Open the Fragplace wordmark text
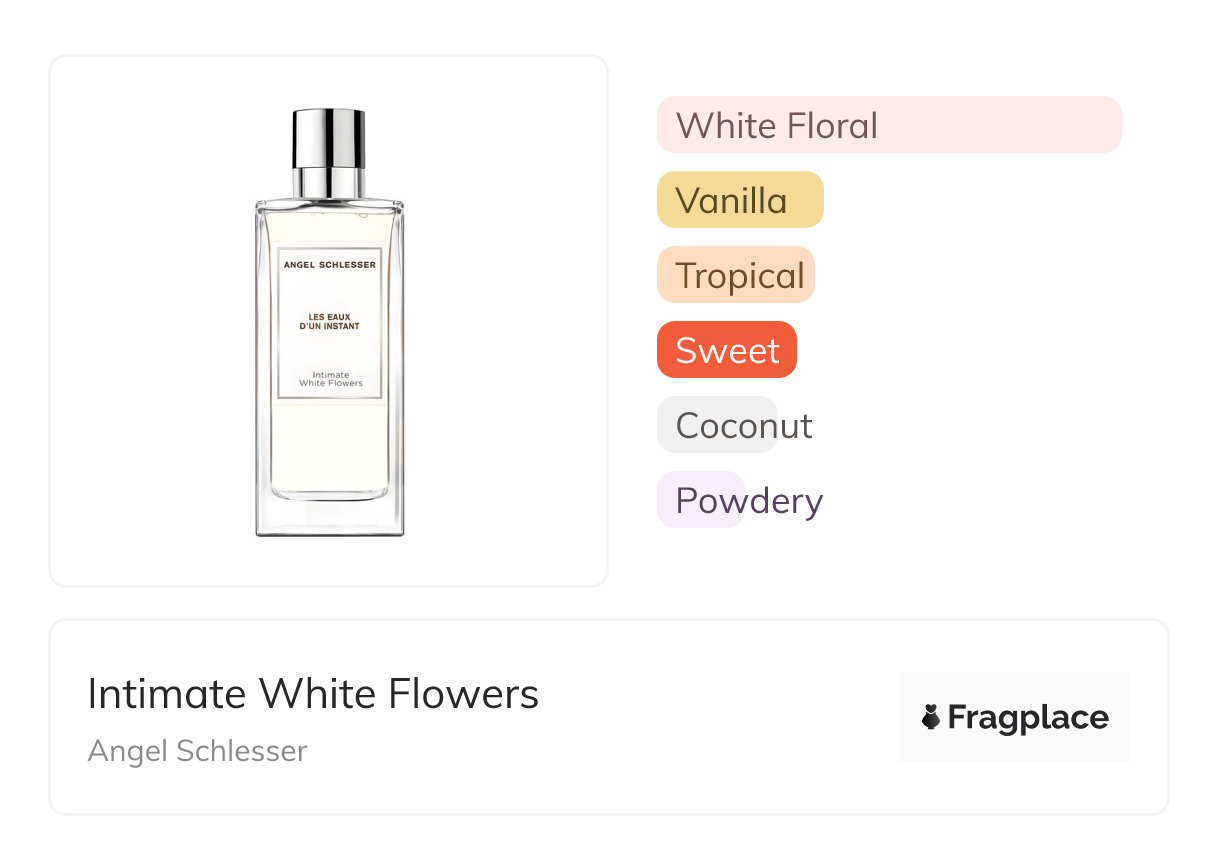1218x864 pixels. tap(1028, 718)
